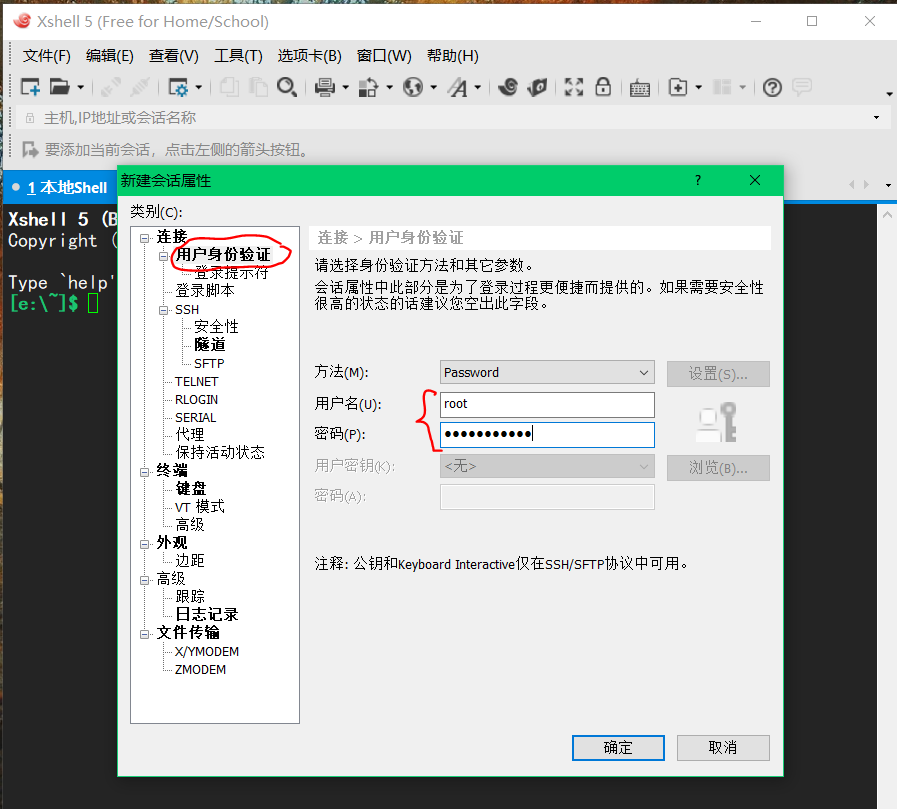897x809 pixels.
Task: Click the dialog help question mark
Action: (697, 180)
